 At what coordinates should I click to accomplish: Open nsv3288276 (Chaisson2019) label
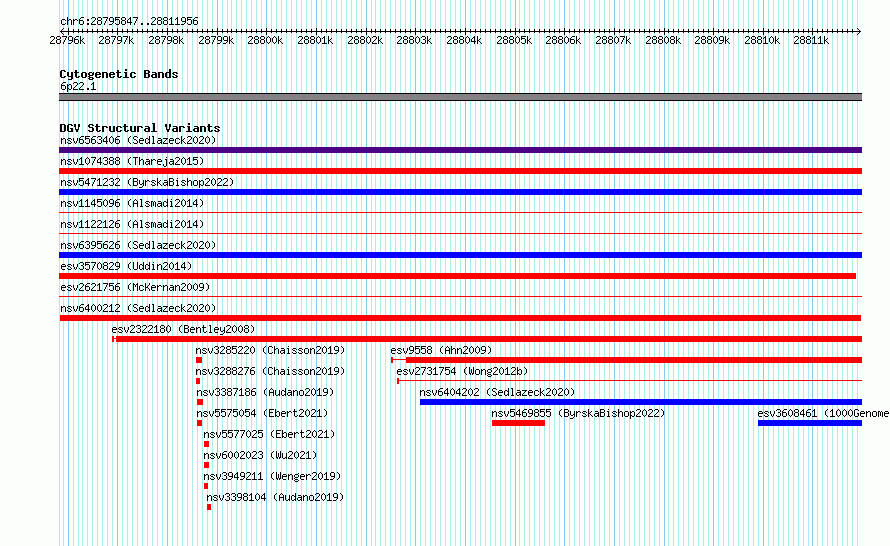(270, 371)
